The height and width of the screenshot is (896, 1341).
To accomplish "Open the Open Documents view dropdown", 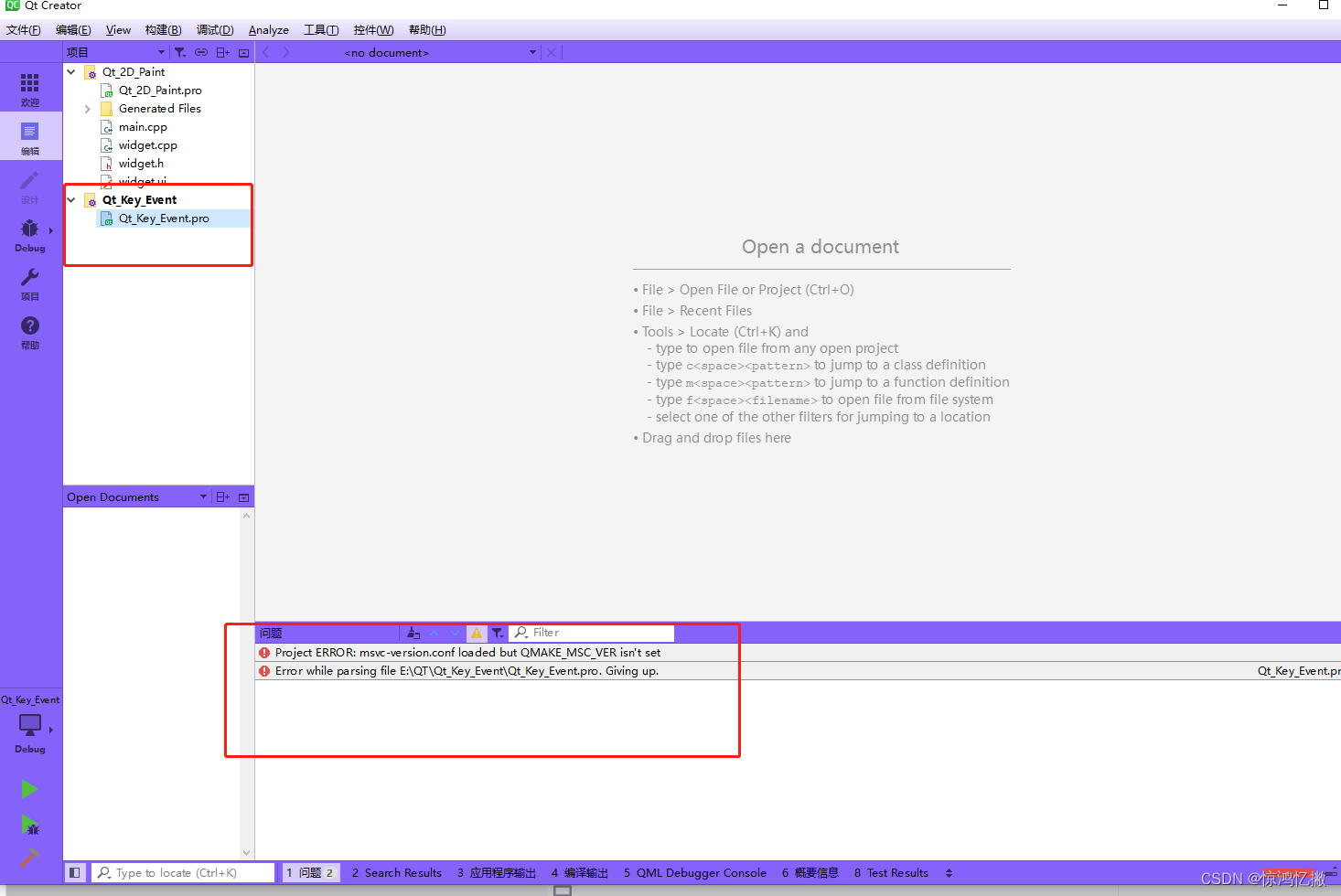I will (x=137, y=496).
